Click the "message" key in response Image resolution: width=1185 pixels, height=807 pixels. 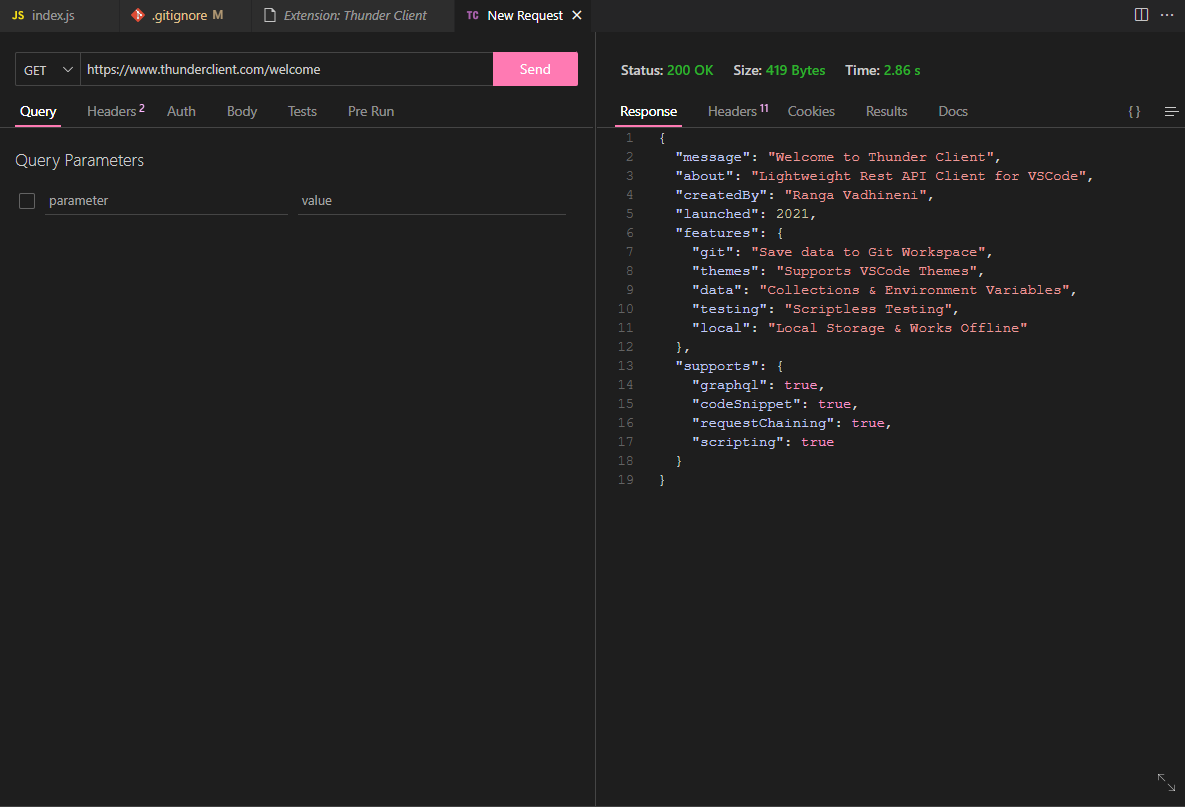(713, 157)
